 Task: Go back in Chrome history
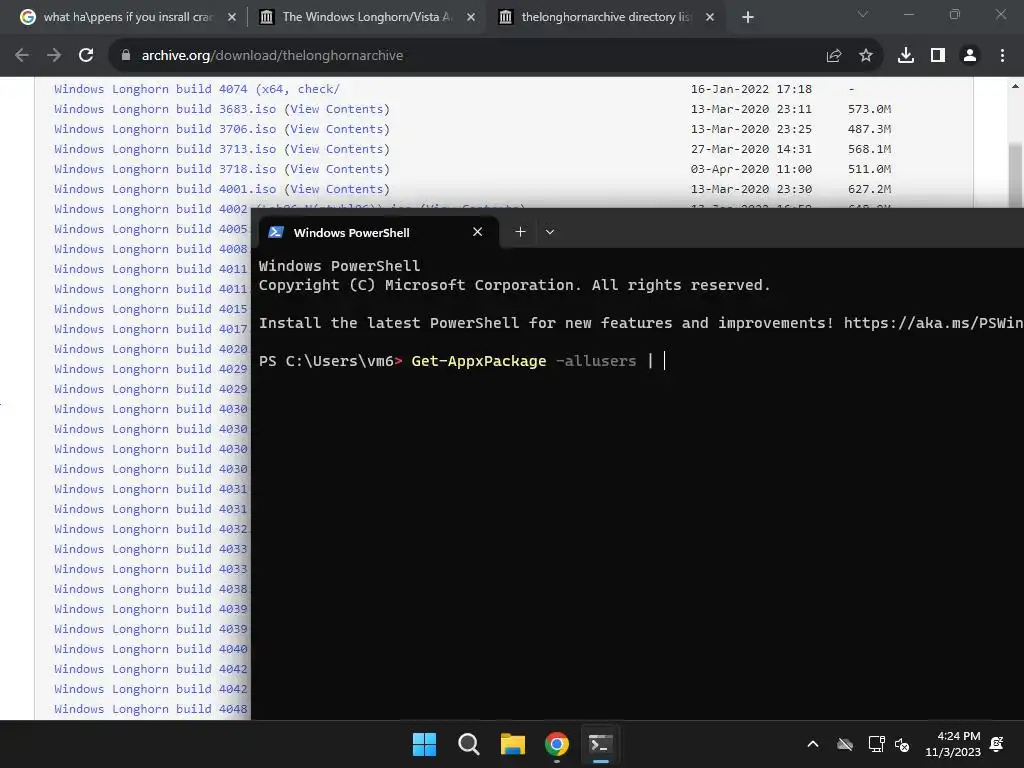tap(22, 56)
